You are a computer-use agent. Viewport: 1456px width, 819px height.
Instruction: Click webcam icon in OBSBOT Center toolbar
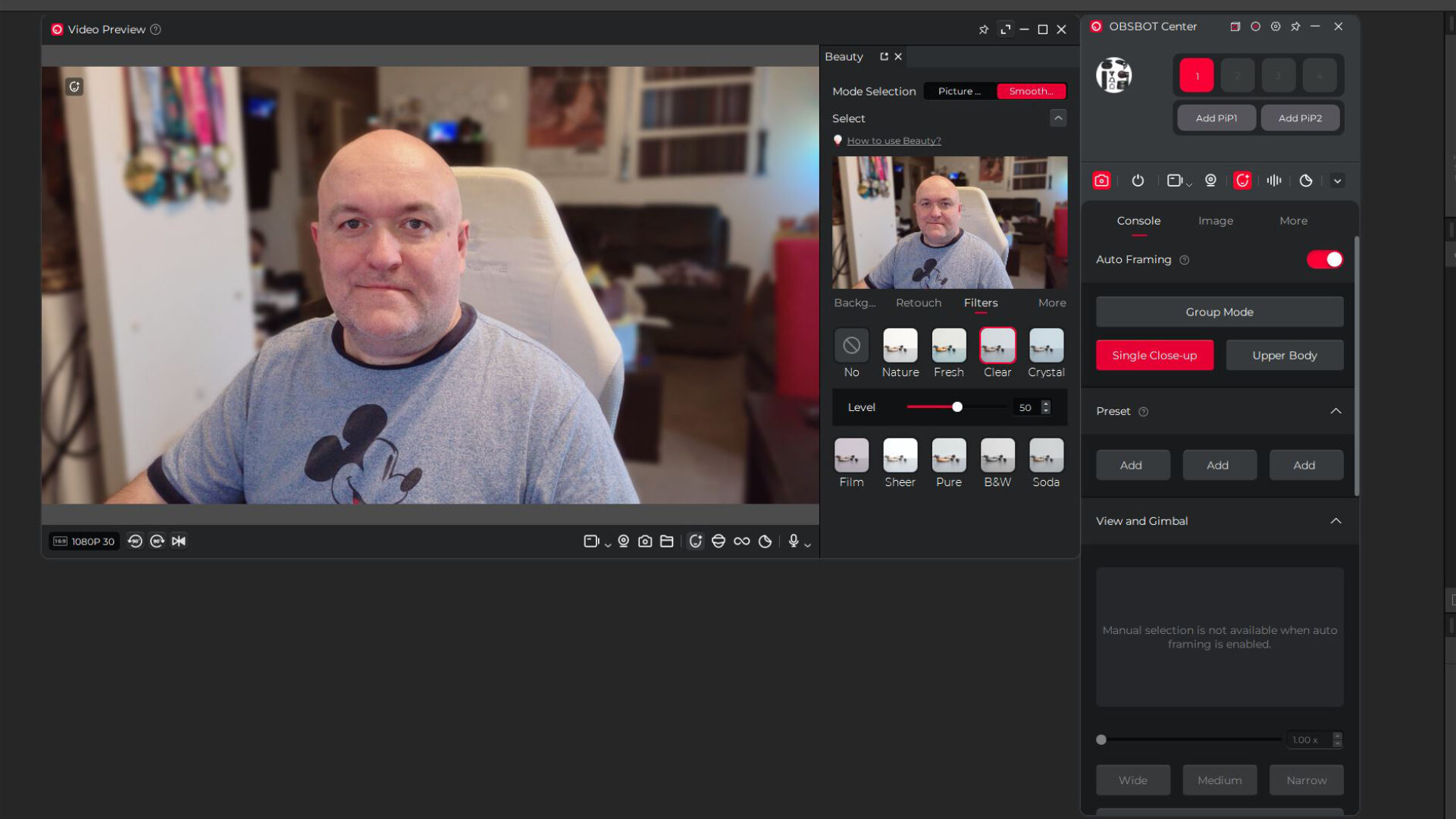1210,180
